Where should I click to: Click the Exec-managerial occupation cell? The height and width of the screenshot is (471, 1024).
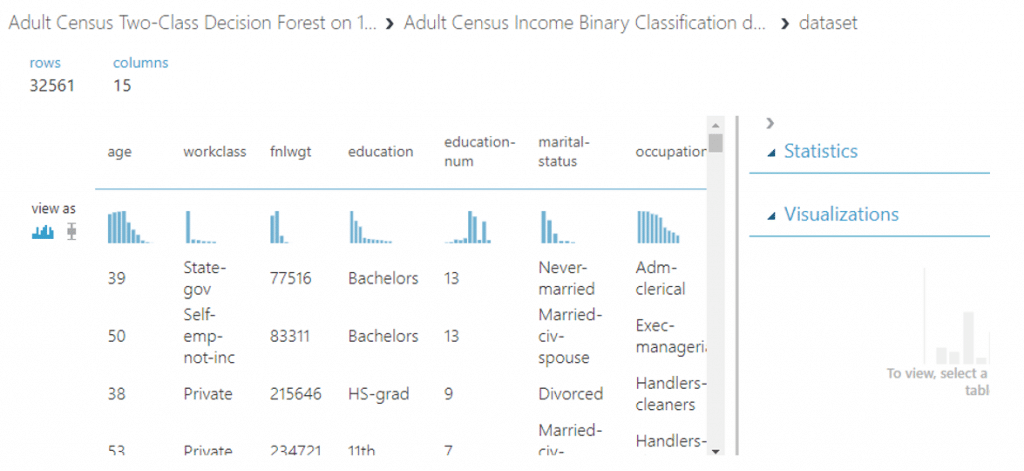pos(671,336)
